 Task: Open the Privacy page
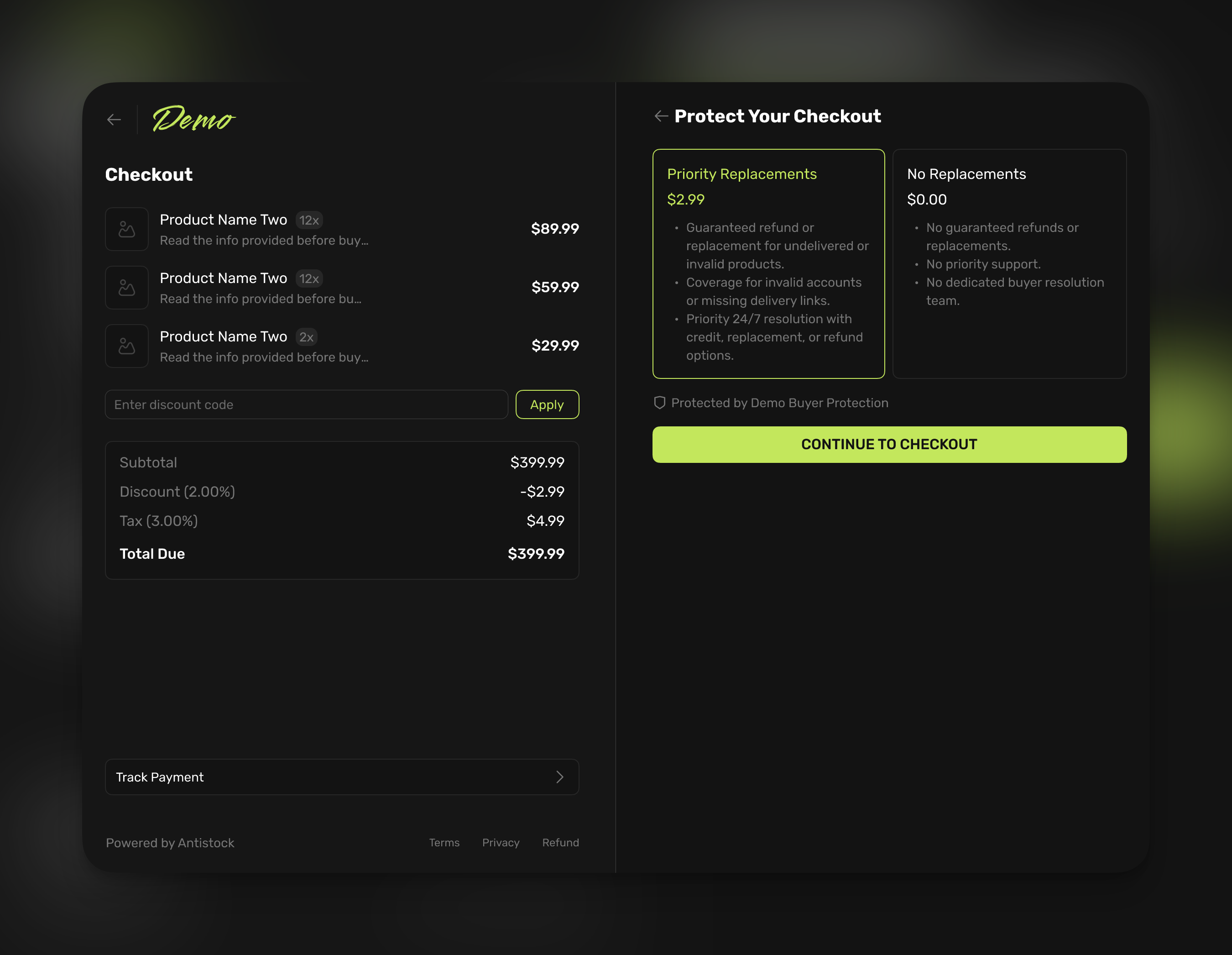[501, 843]
